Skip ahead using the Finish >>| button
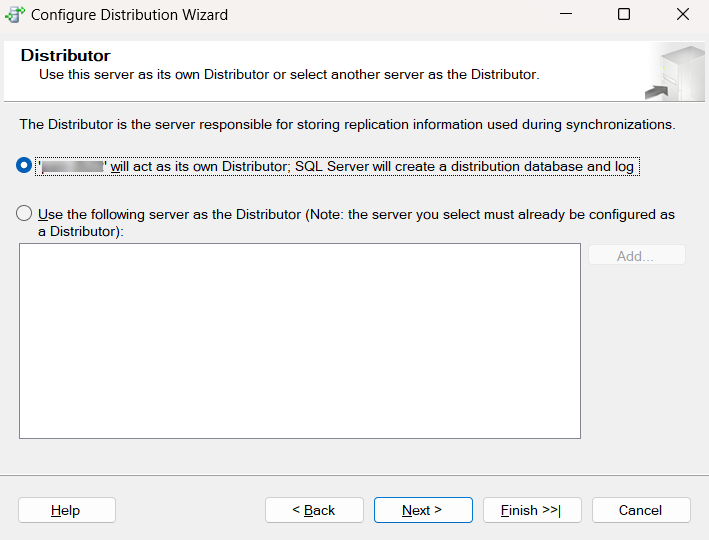Screen dimensions: 709x540 click(531, 510)
